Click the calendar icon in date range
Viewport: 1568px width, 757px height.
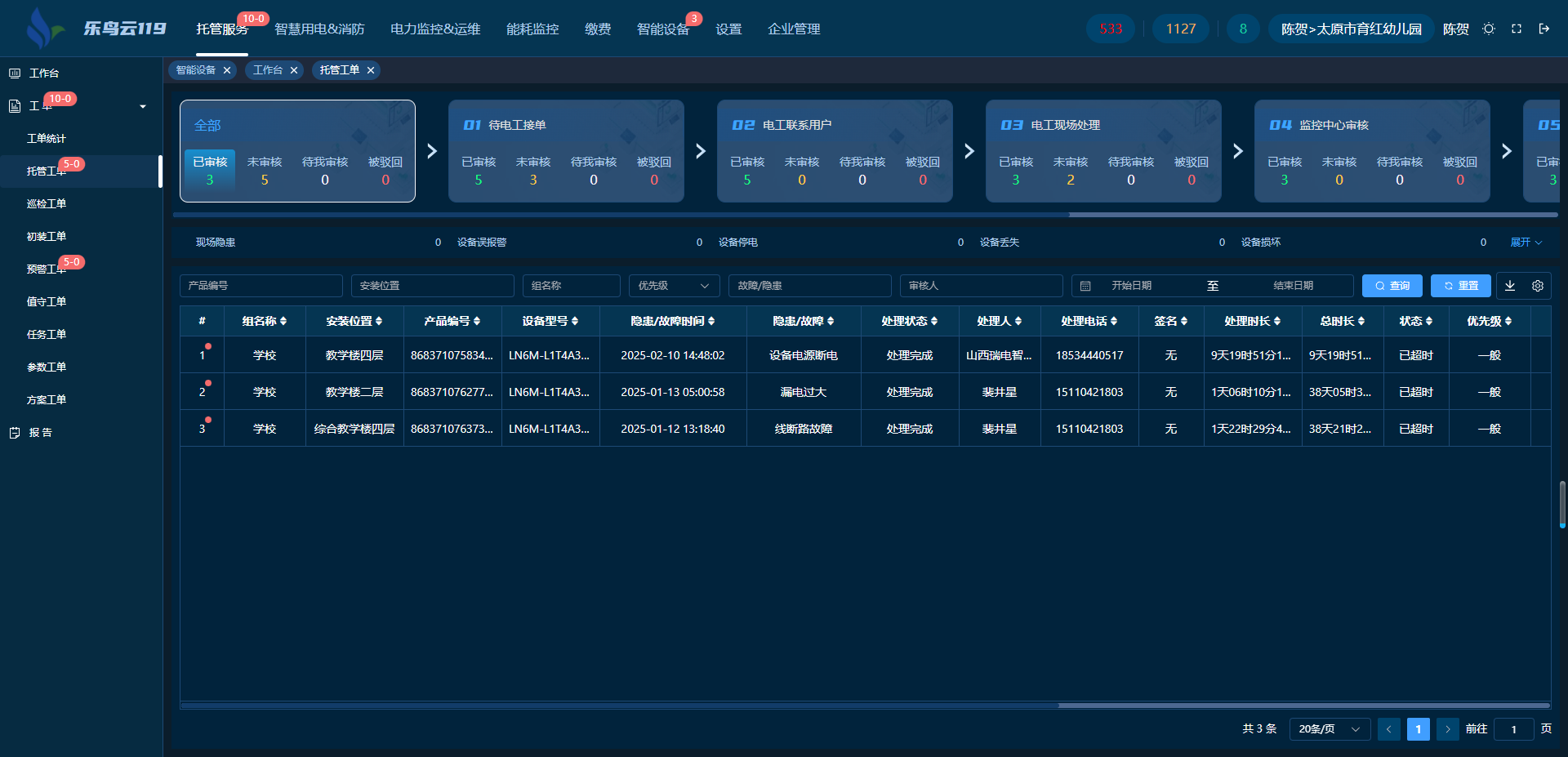pyautogui.click(x=1085, y=286)
